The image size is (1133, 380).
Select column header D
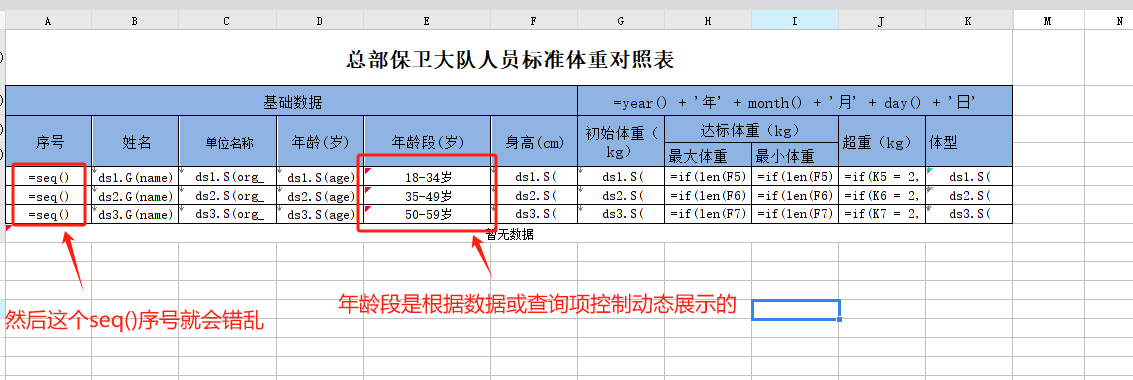320,21
